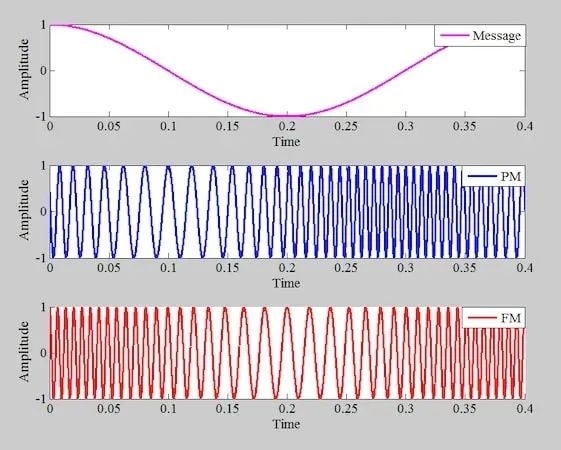This screenshot has height=450, width=561.
Task: Click the red FM legend line
Action: pos(482,318)
